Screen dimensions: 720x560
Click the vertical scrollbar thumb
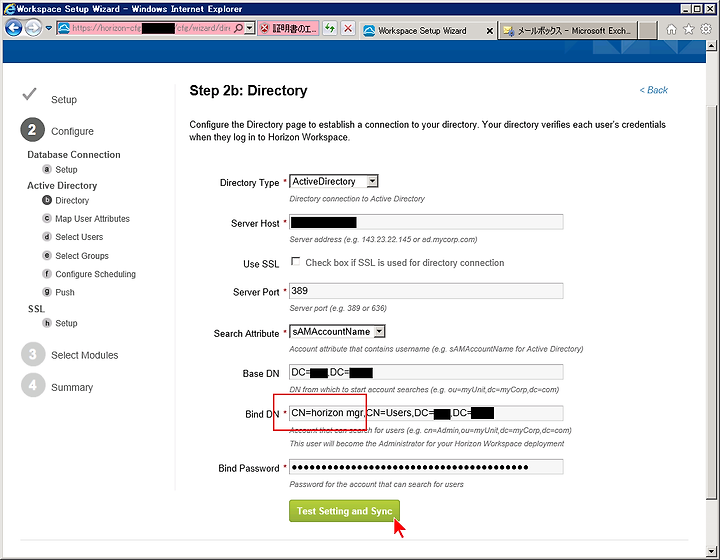pos(711,302)
